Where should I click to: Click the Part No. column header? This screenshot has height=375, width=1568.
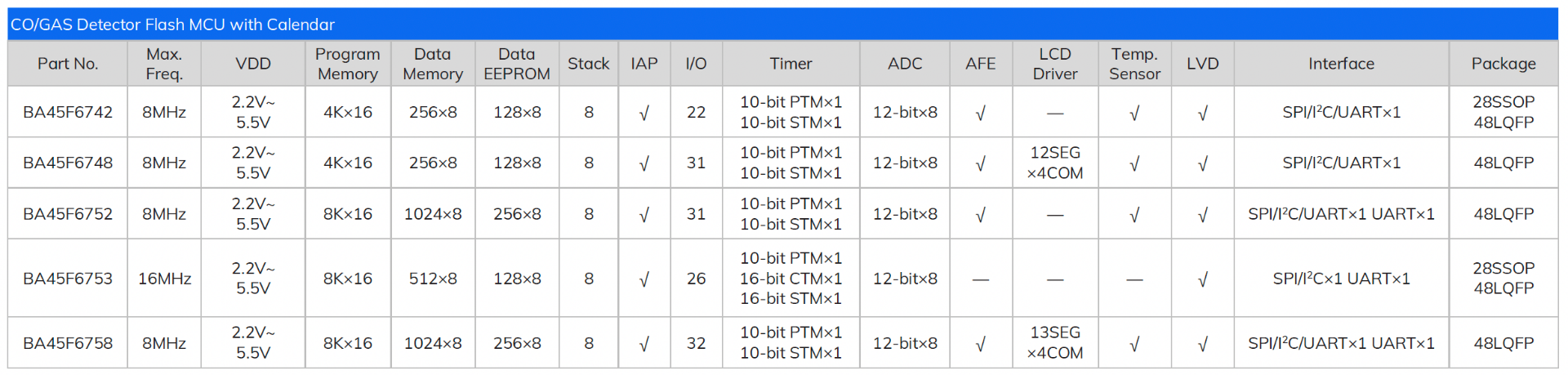[x=68, y=64]
